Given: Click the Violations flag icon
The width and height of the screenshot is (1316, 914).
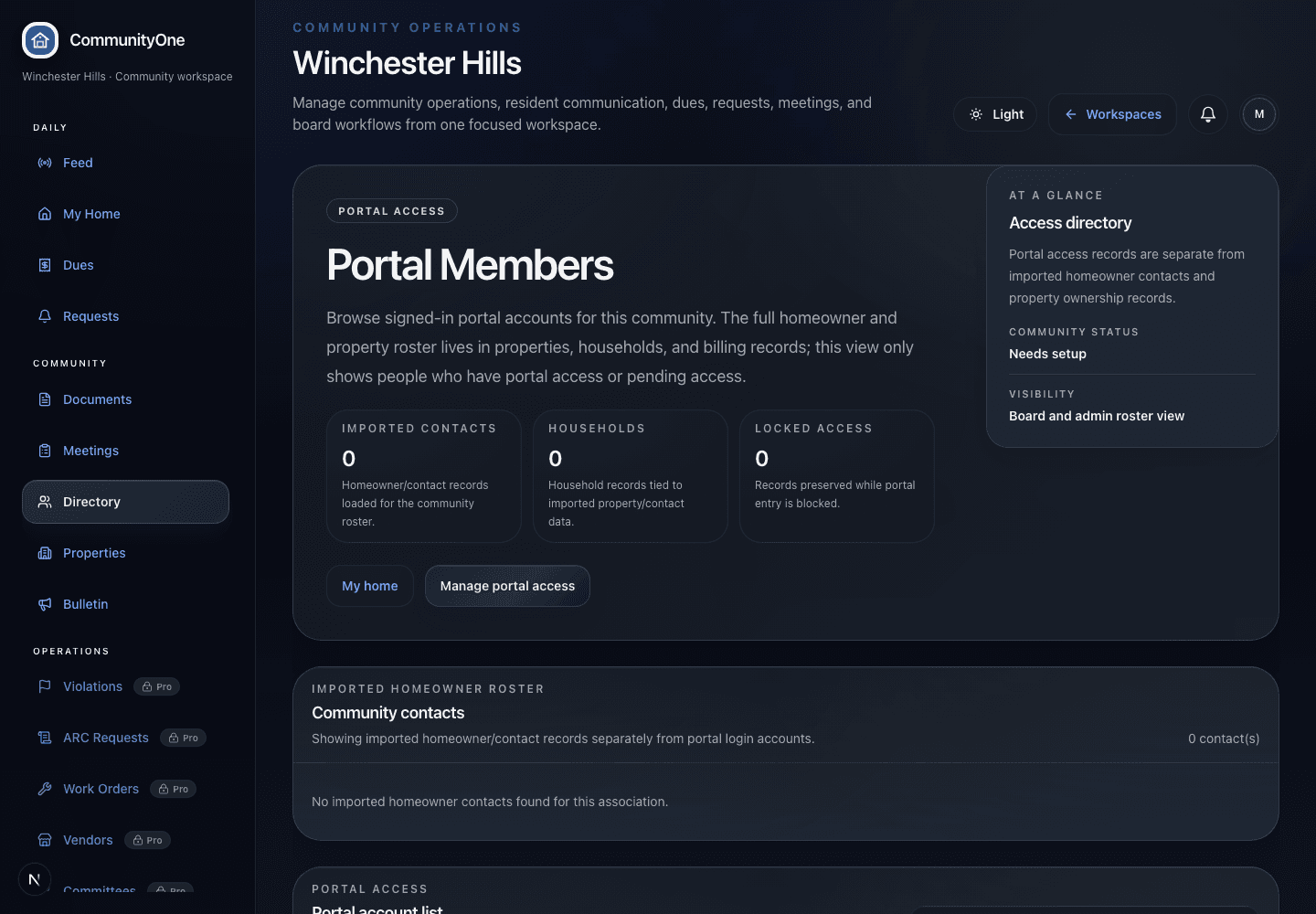Looking at the screenshot, I should 45,686.
